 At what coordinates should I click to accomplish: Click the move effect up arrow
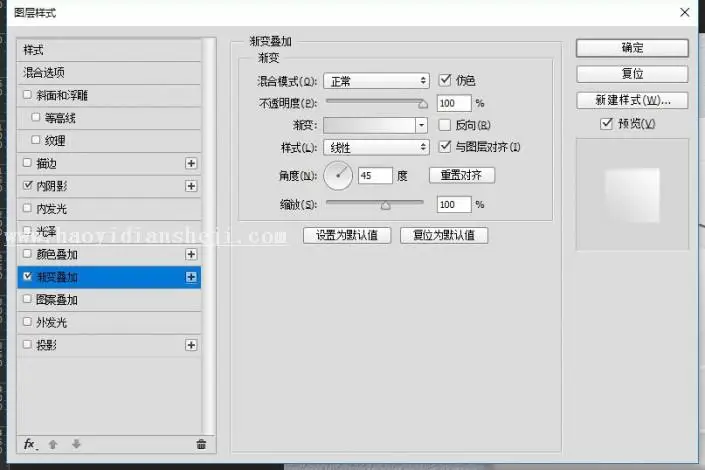click(x=53, y=444)
